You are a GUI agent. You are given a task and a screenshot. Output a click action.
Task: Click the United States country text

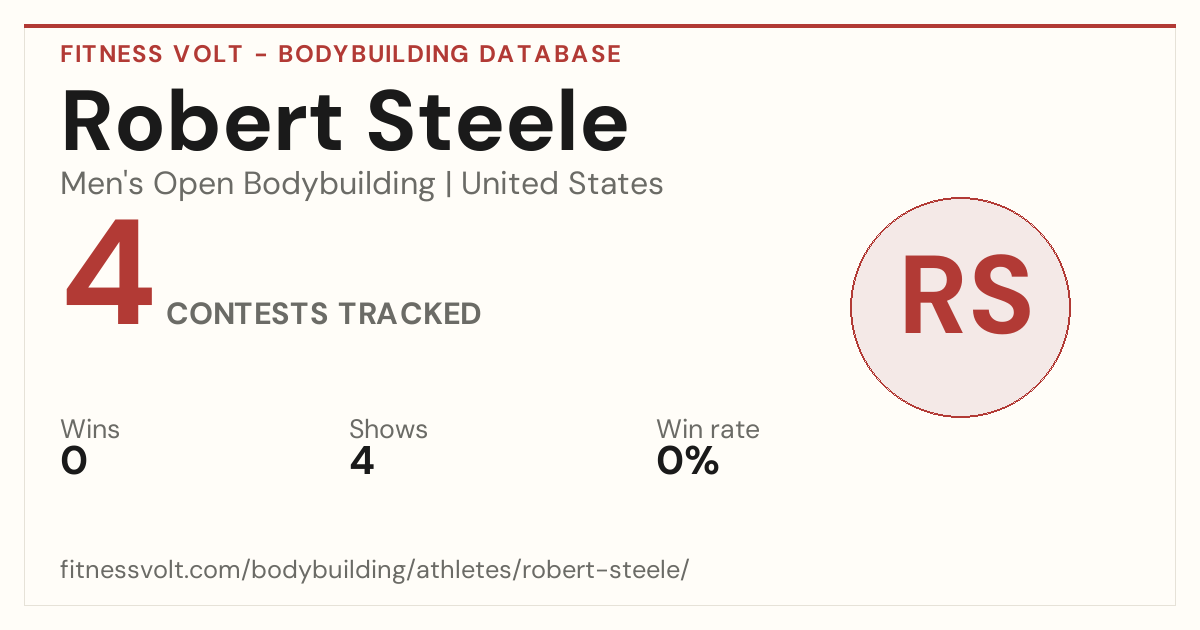pos(562,184)
